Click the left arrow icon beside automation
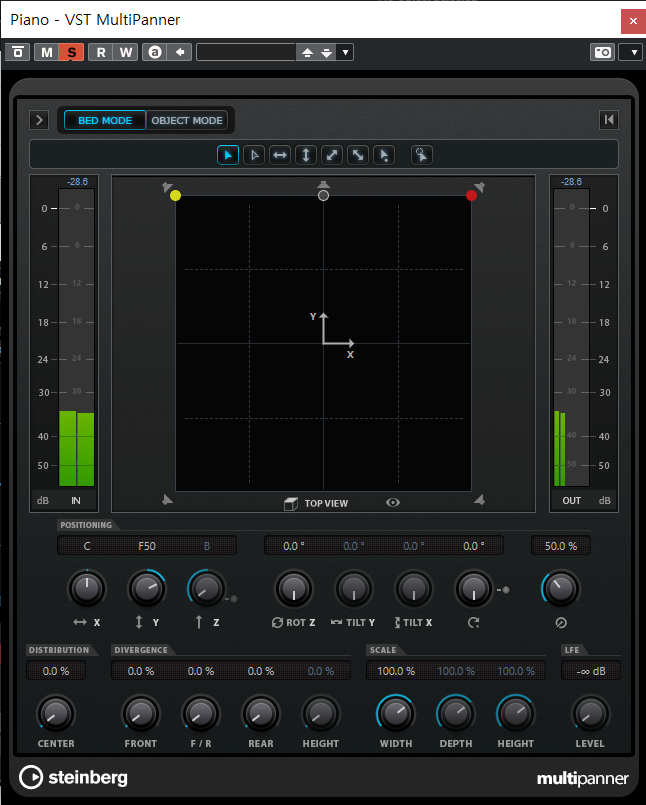Viewport: 646px width, 805px height. pyautogui.click(x=180, y=52)
